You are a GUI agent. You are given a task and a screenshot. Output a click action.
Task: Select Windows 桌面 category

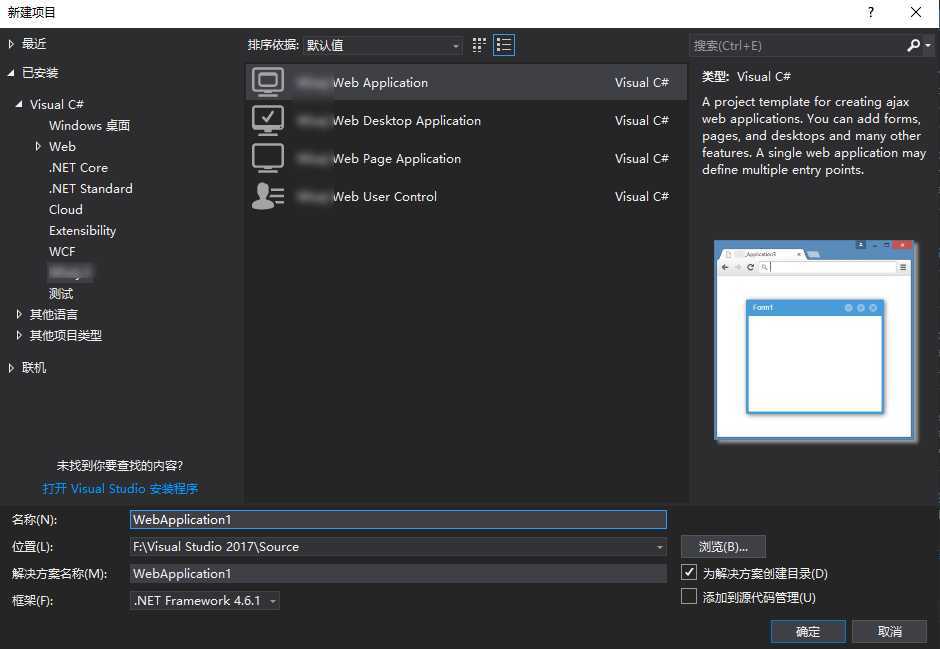(89, 125)
